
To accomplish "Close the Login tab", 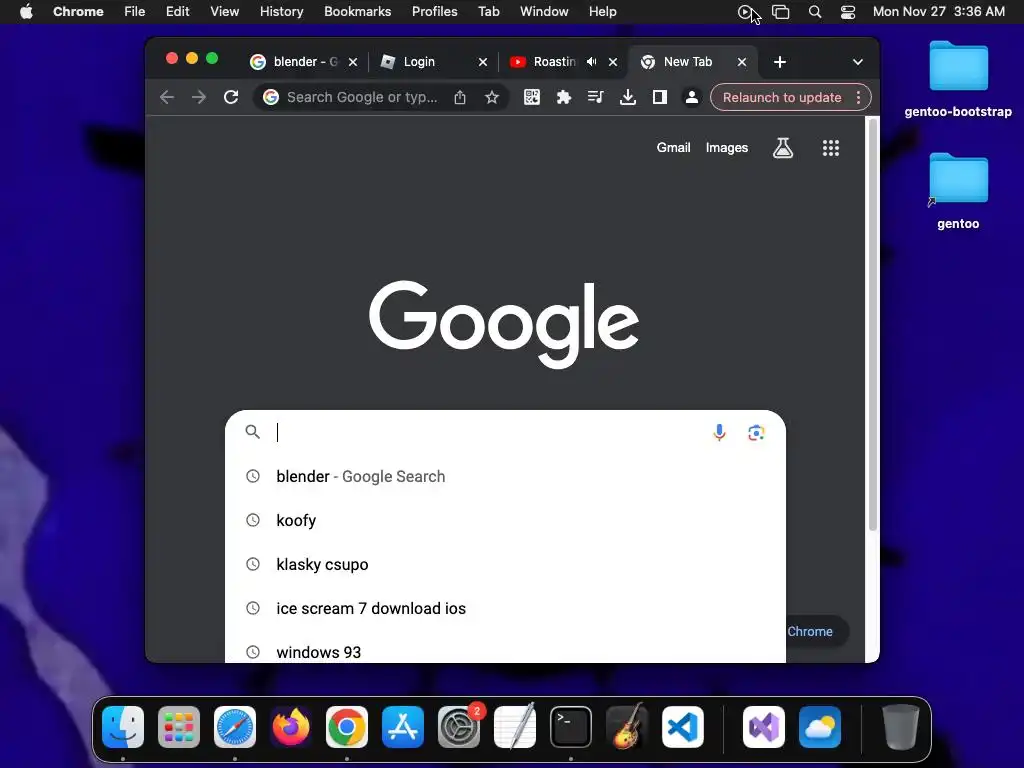I will [x=483, y=62].
